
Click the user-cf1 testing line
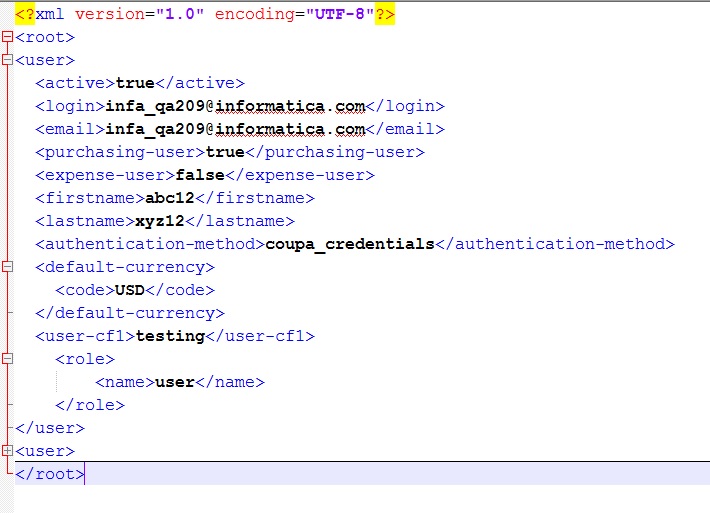pos(175,336)
